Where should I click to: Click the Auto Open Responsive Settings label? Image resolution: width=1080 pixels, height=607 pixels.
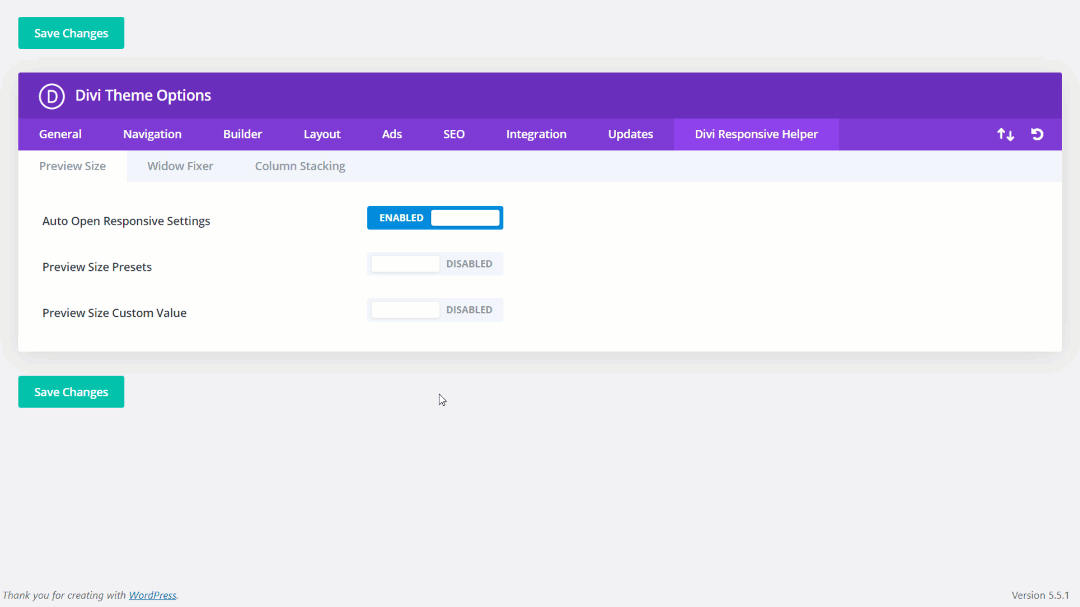click(x=126, y=221)
